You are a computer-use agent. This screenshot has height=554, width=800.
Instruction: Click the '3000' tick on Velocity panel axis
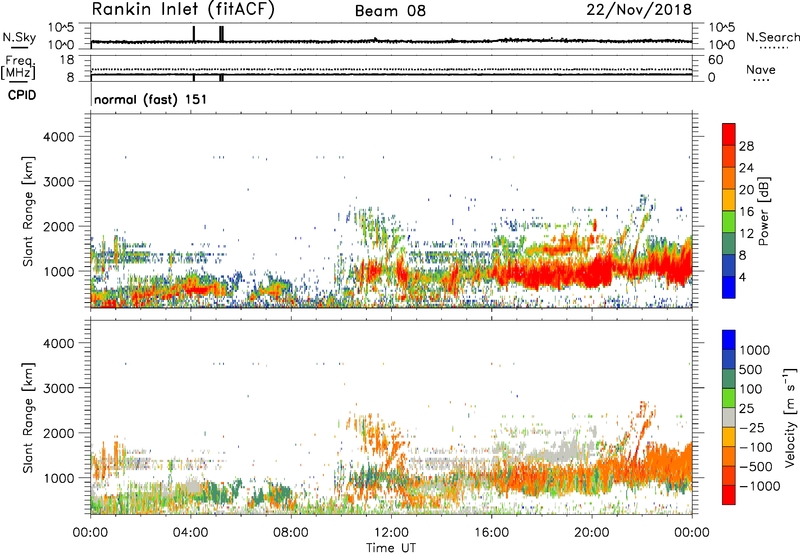(58, 388)
